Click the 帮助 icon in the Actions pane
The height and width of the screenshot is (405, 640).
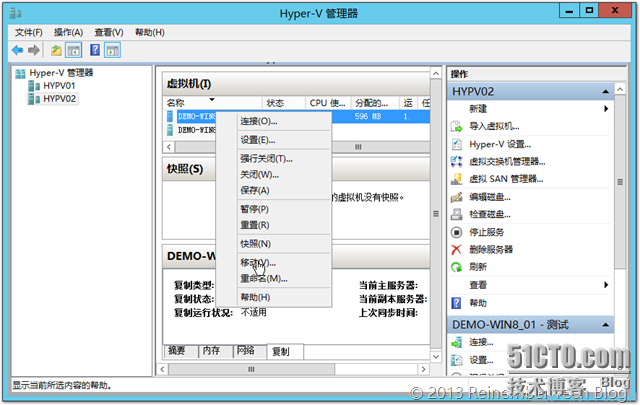click(456, 303)
